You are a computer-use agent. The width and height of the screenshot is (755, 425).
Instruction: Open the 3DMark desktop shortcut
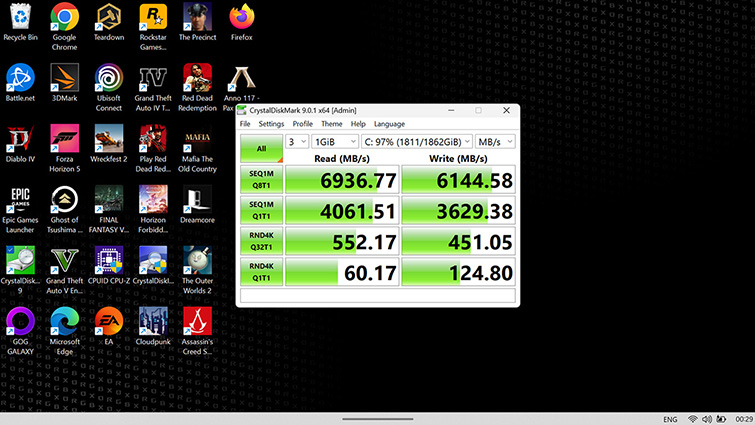coord(64,78)
